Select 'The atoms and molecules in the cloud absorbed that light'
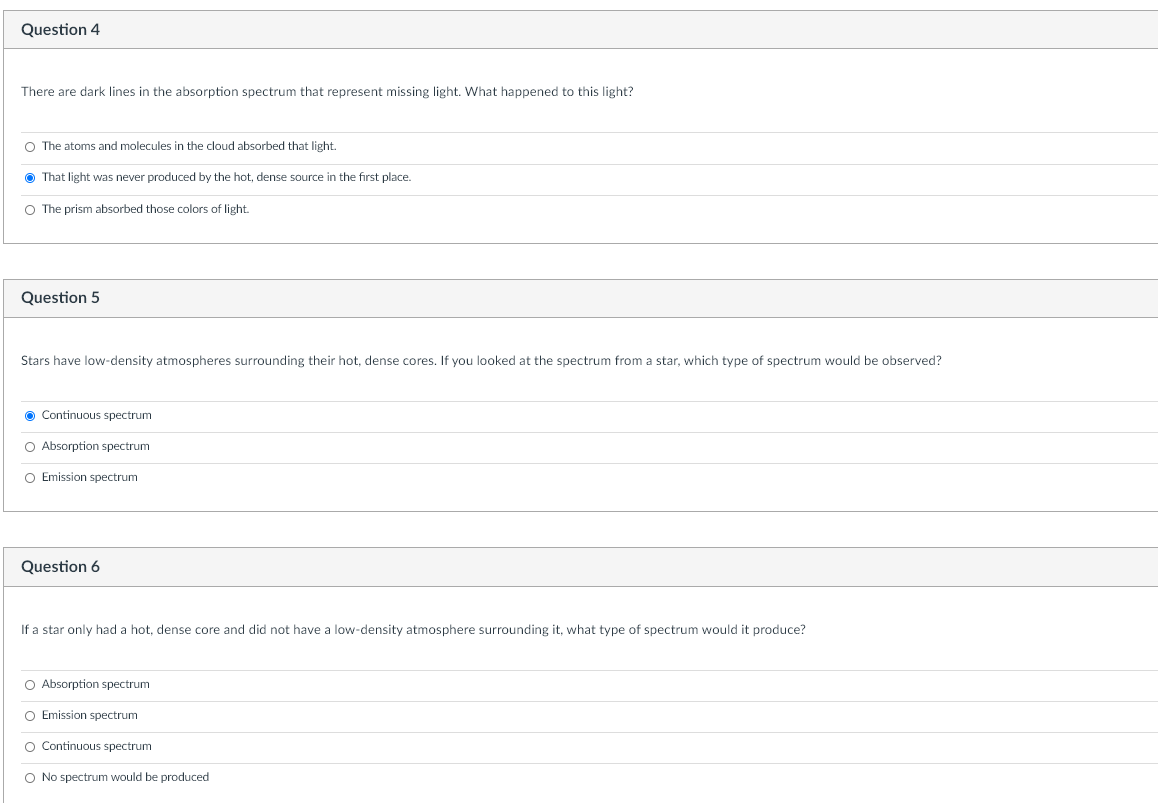Image resolution: width=1158 pixels, height=803 pixels. coord(30,147)
